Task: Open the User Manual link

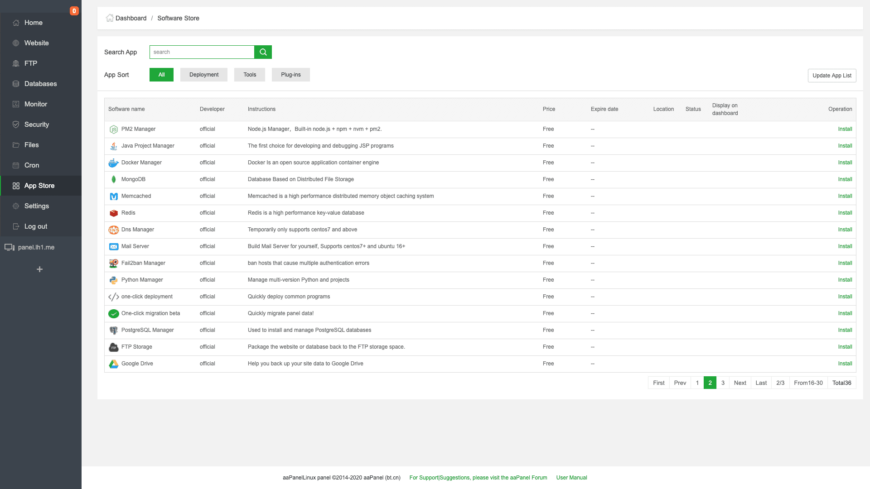Action: pyautogui.click(x=571, y=478)
